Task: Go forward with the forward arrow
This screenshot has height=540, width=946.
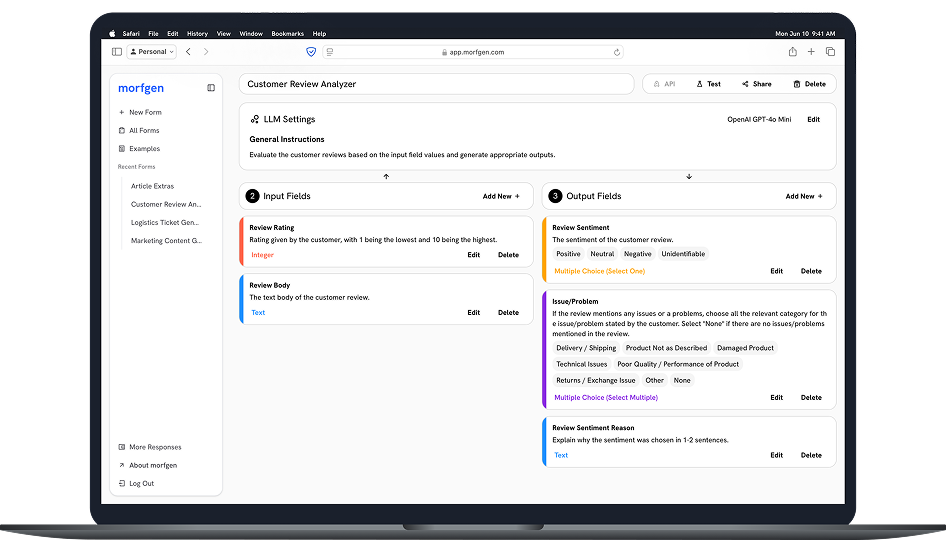Action: [206, 52]
